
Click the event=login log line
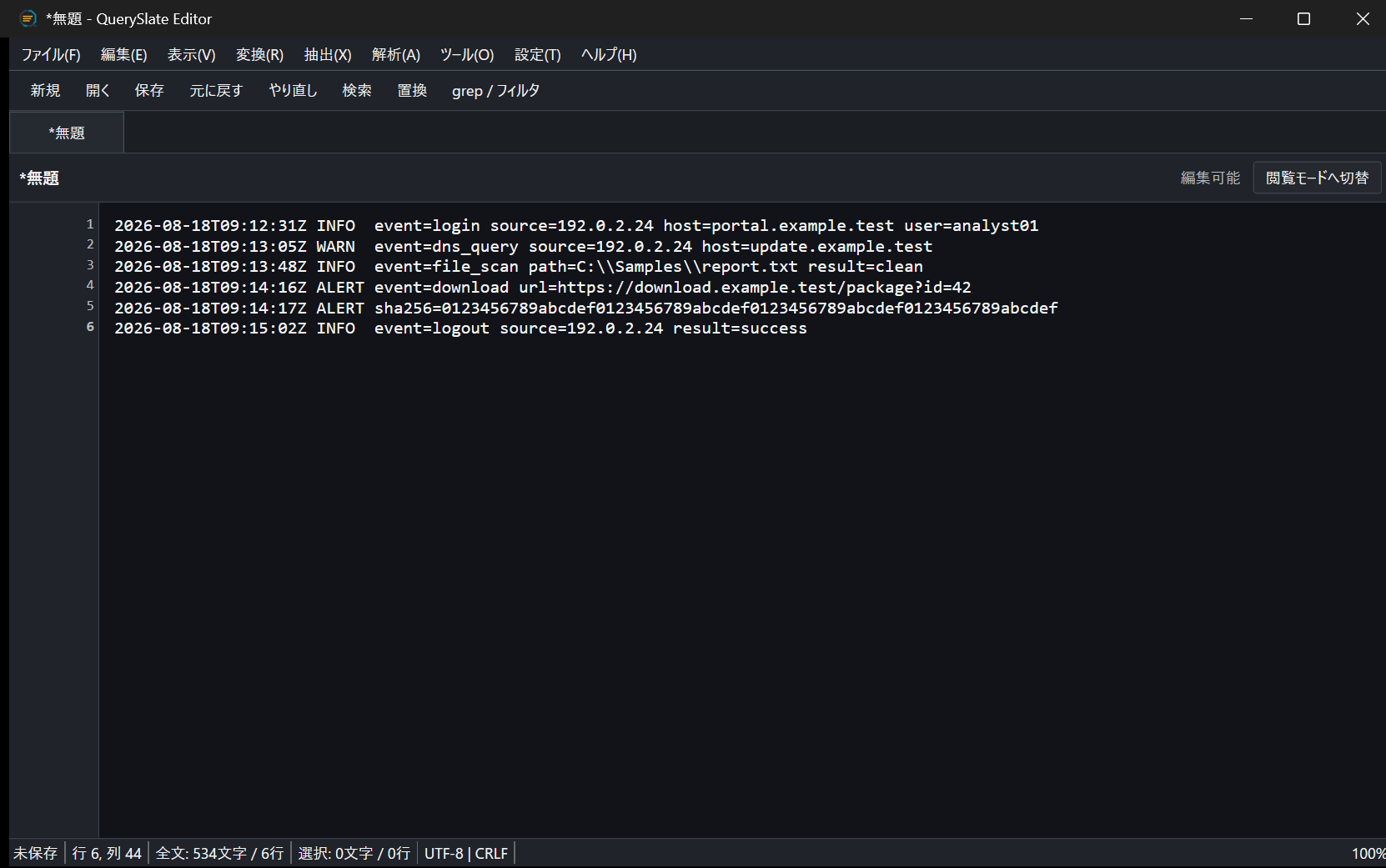pos(576,226)
